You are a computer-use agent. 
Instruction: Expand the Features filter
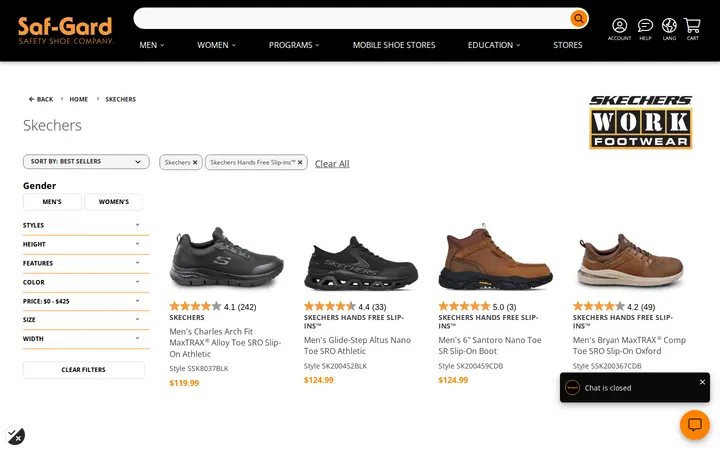(86, 263)
